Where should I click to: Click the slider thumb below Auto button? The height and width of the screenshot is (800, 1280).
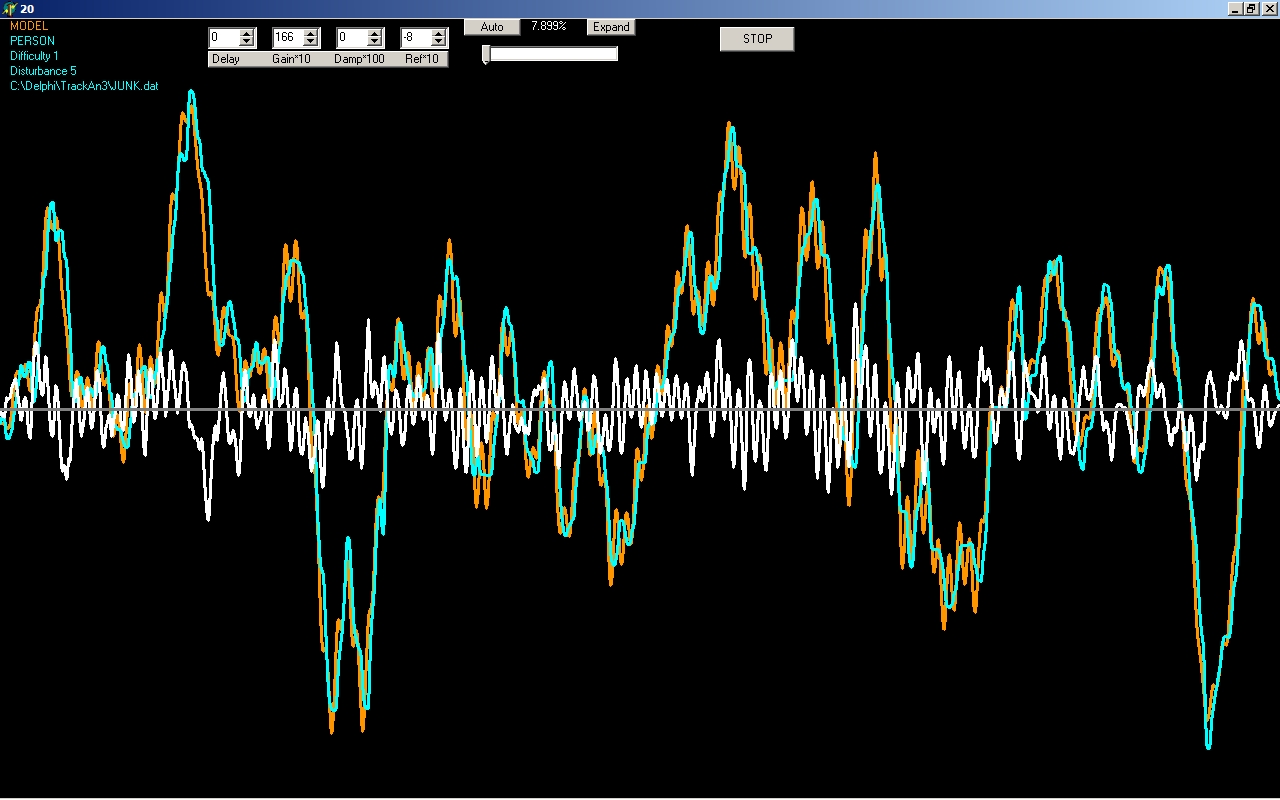pos(486,55)
